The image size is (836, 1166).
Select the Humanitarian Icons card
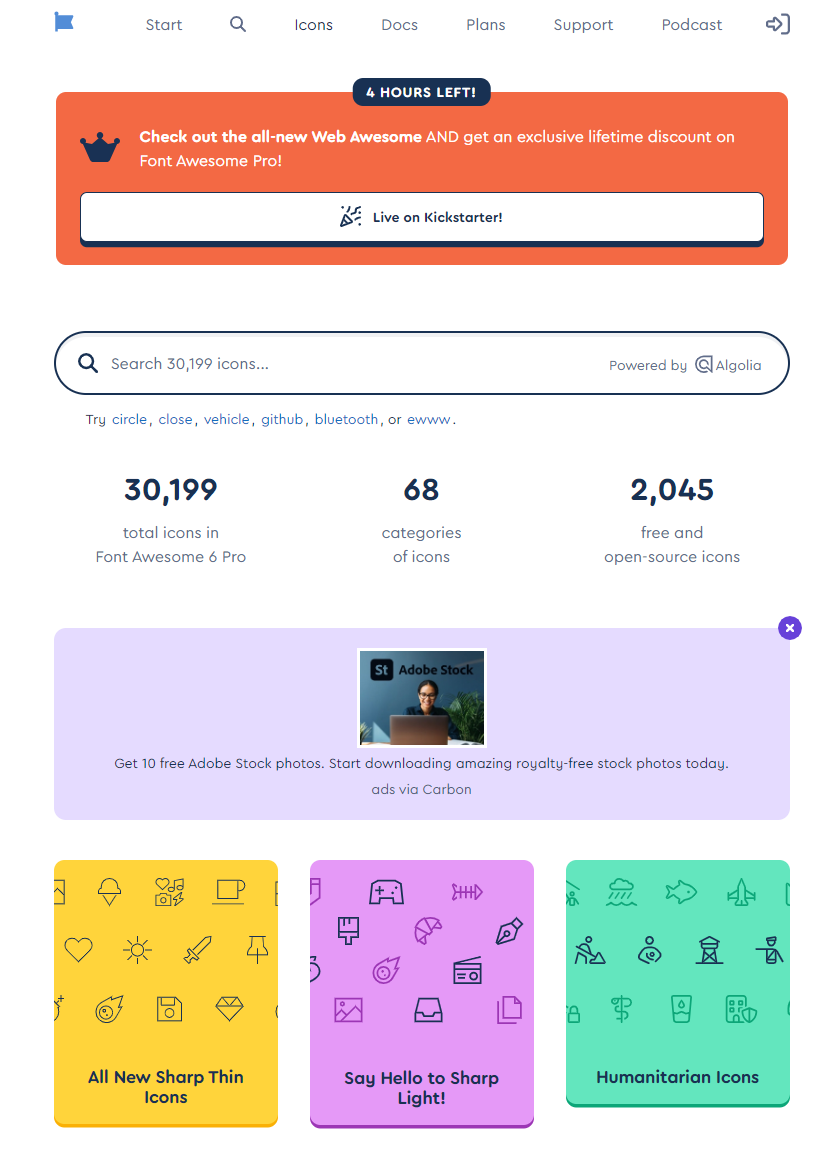click(678, 982)
